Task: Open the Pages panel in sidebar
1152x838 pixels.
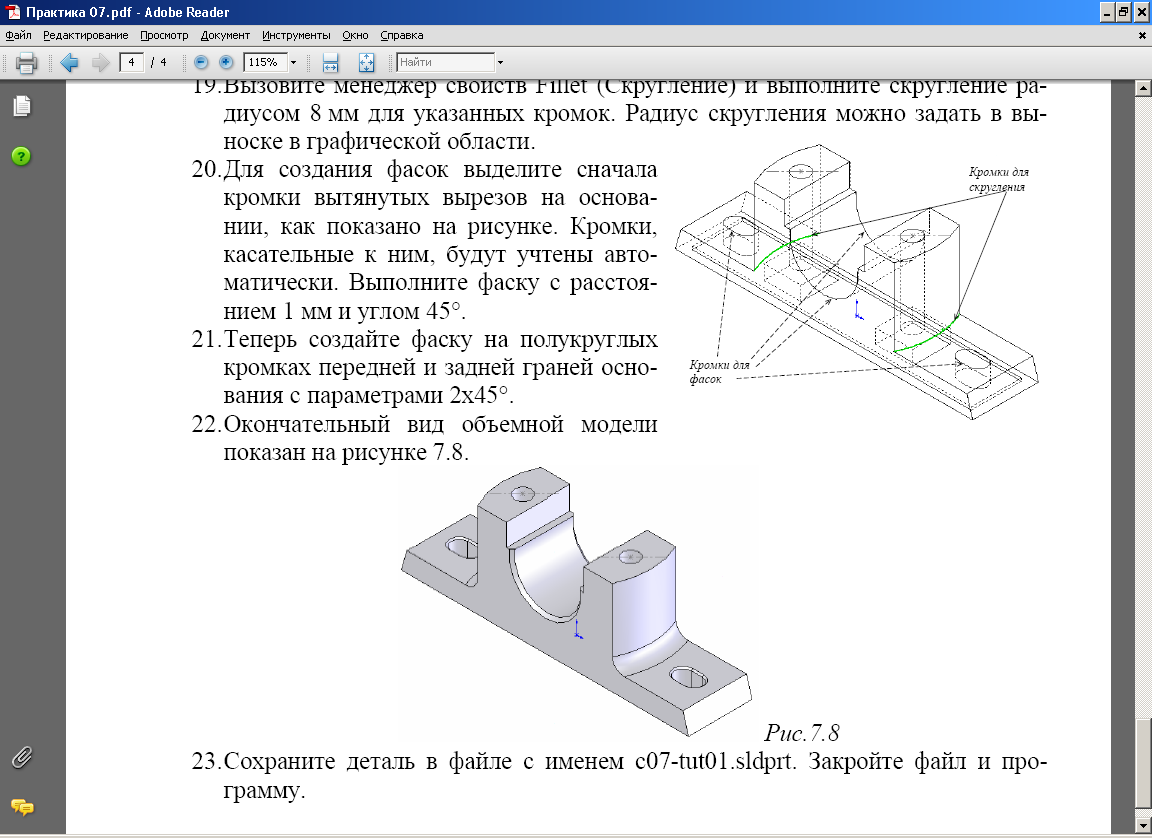Action: (22, 106)
